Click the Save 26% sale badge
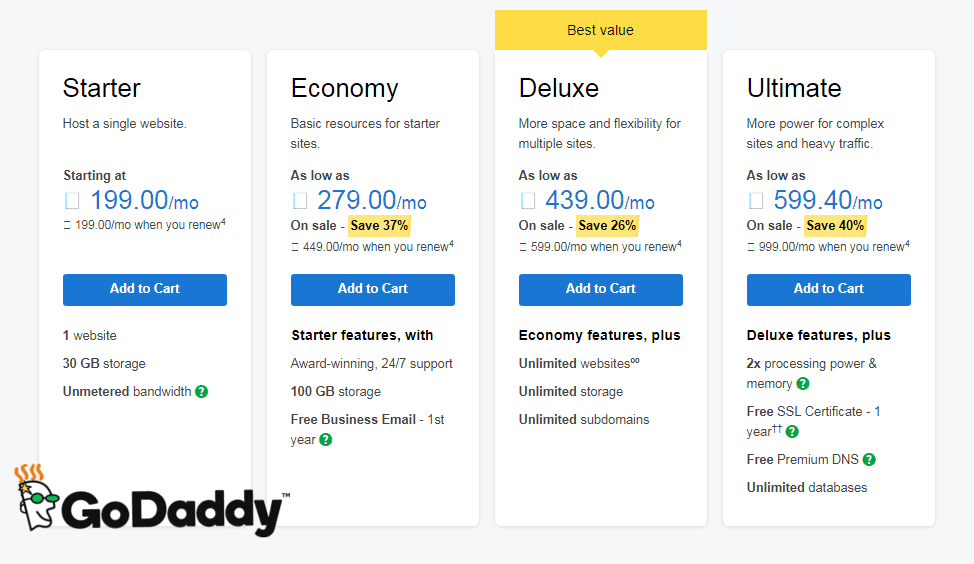This screenshot has height=564, width=974. click(x=607, y=225)
